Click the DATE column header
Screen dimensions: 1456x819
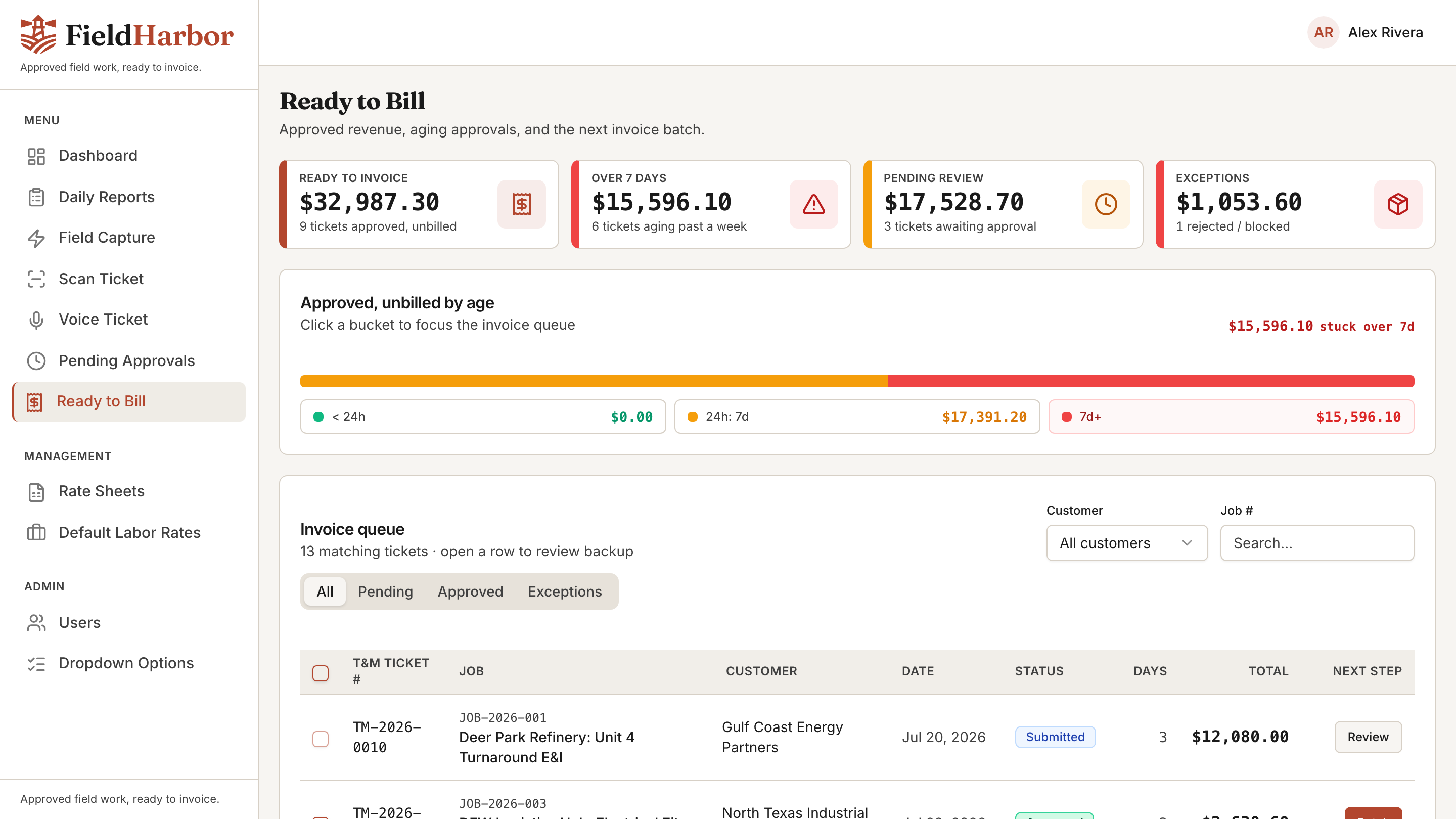pos(918,671)
